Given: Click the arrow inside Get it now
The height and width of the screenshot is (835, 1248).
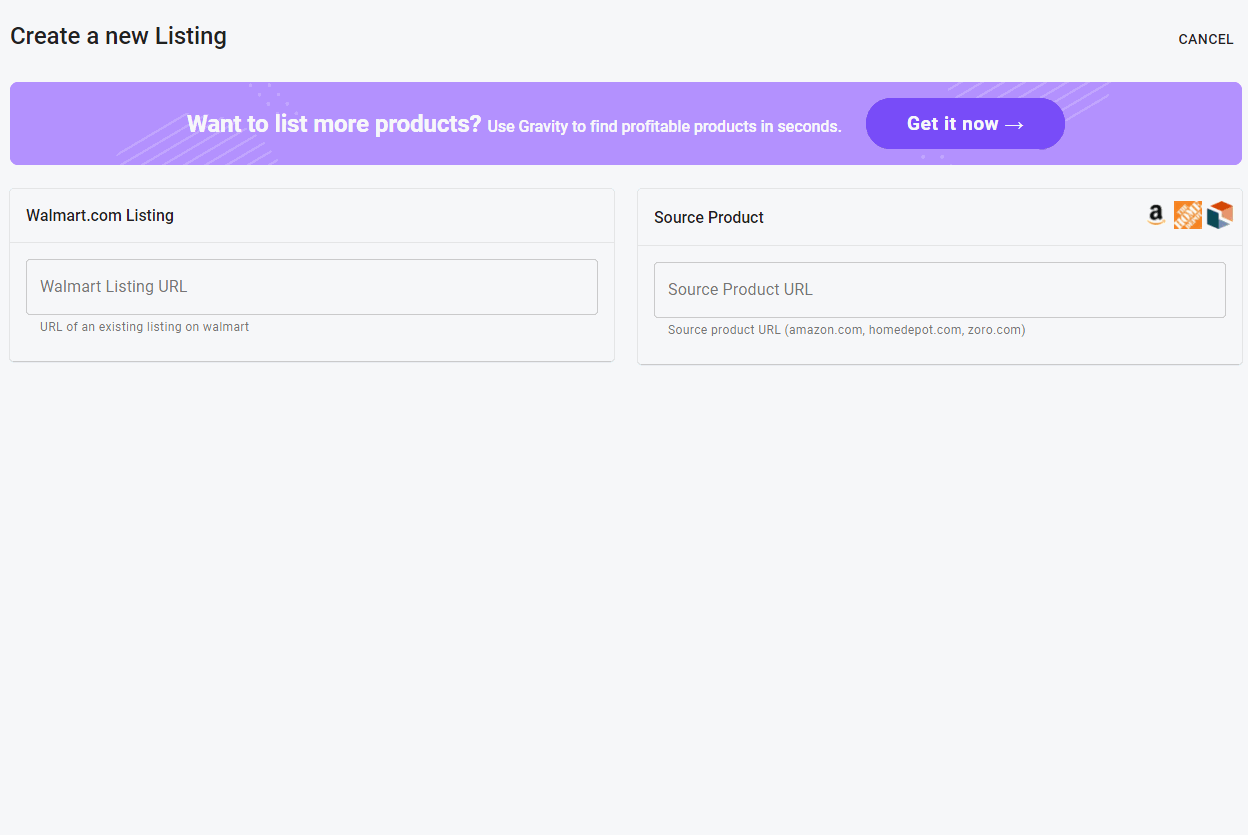Looking at the screenshot, I should [1013, 124].
